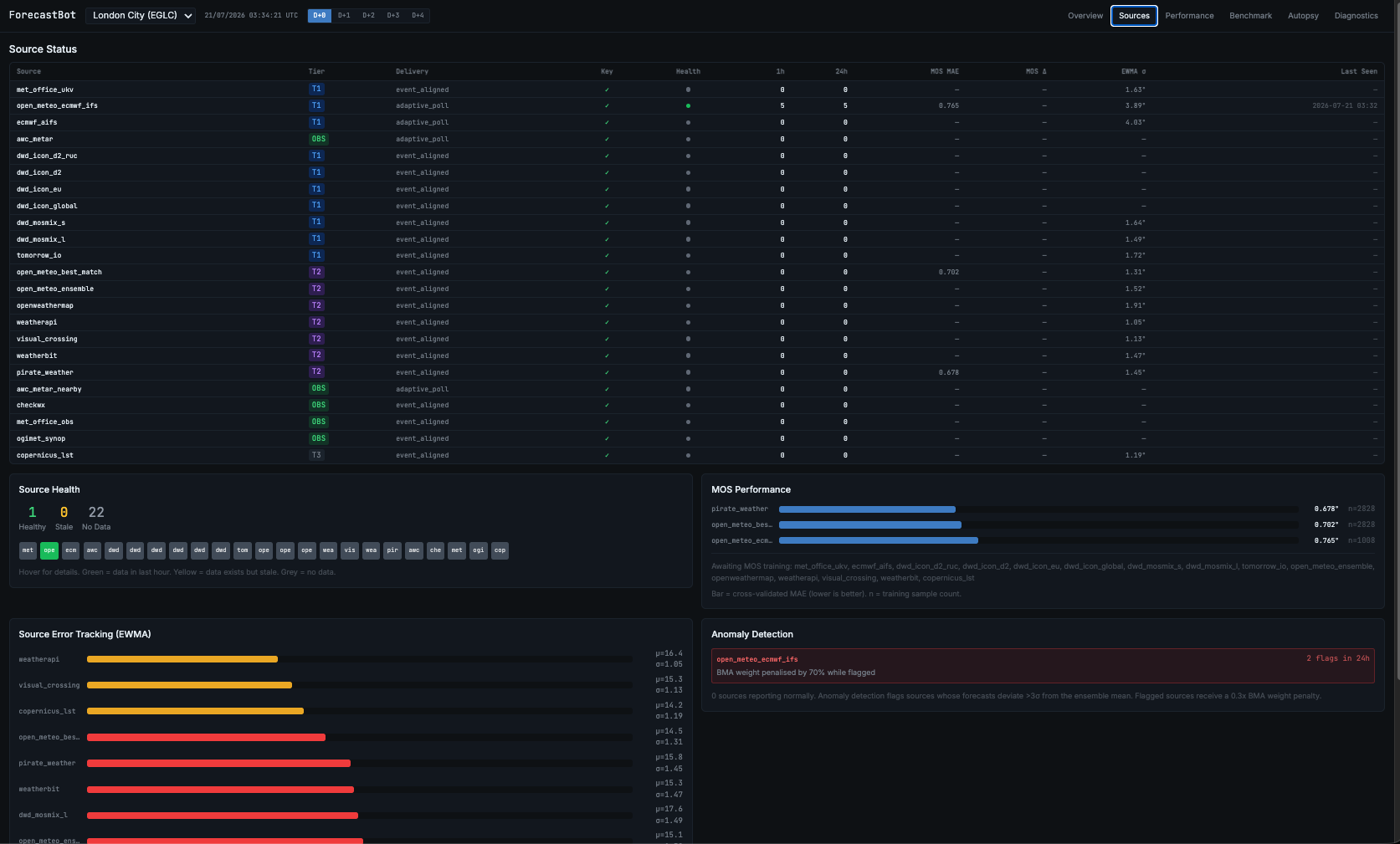
Task: Open the Autopsy tab
Action: (1303, 16)
